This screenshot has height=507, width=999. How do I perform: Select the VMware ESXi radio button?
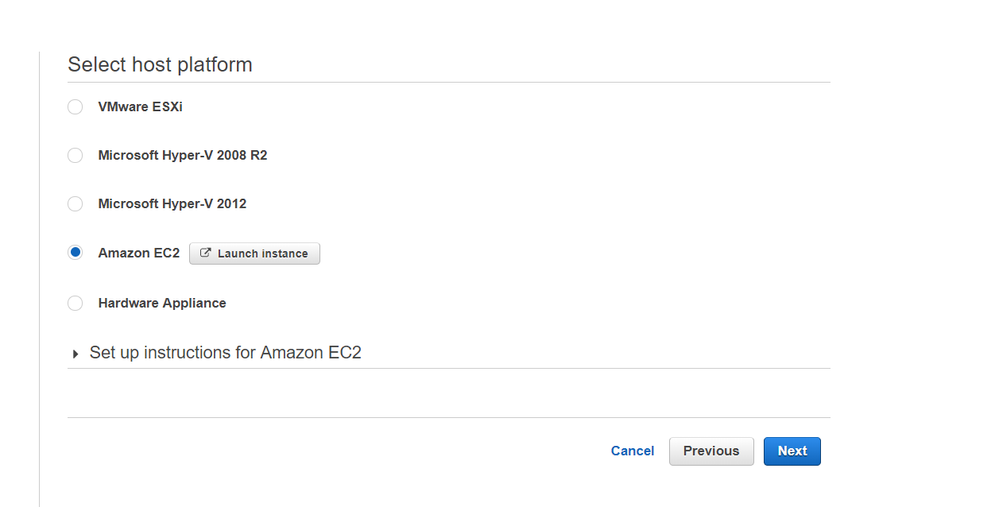point(75,107)
